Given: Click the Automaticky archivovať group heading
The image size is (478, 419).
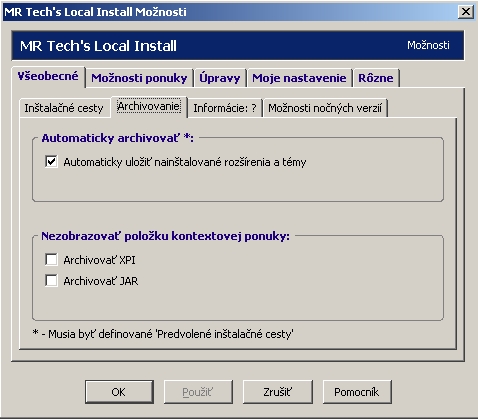Looking at the screenshot, I should [117, 138].
